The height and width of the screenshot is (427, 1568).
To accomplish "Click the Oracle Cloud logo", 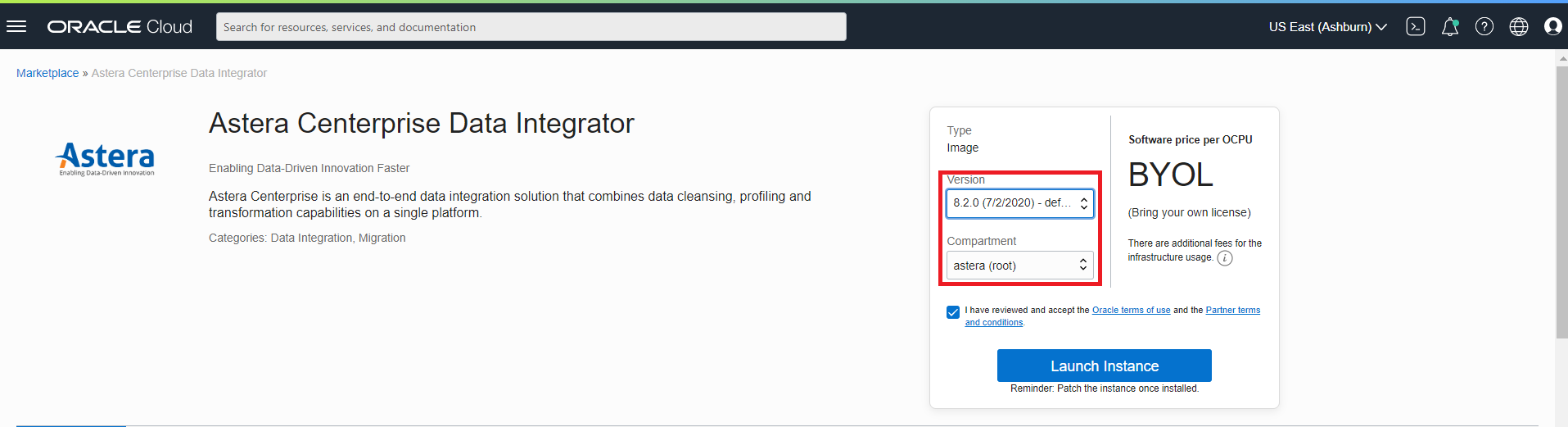I will click(x=120, y=26).
